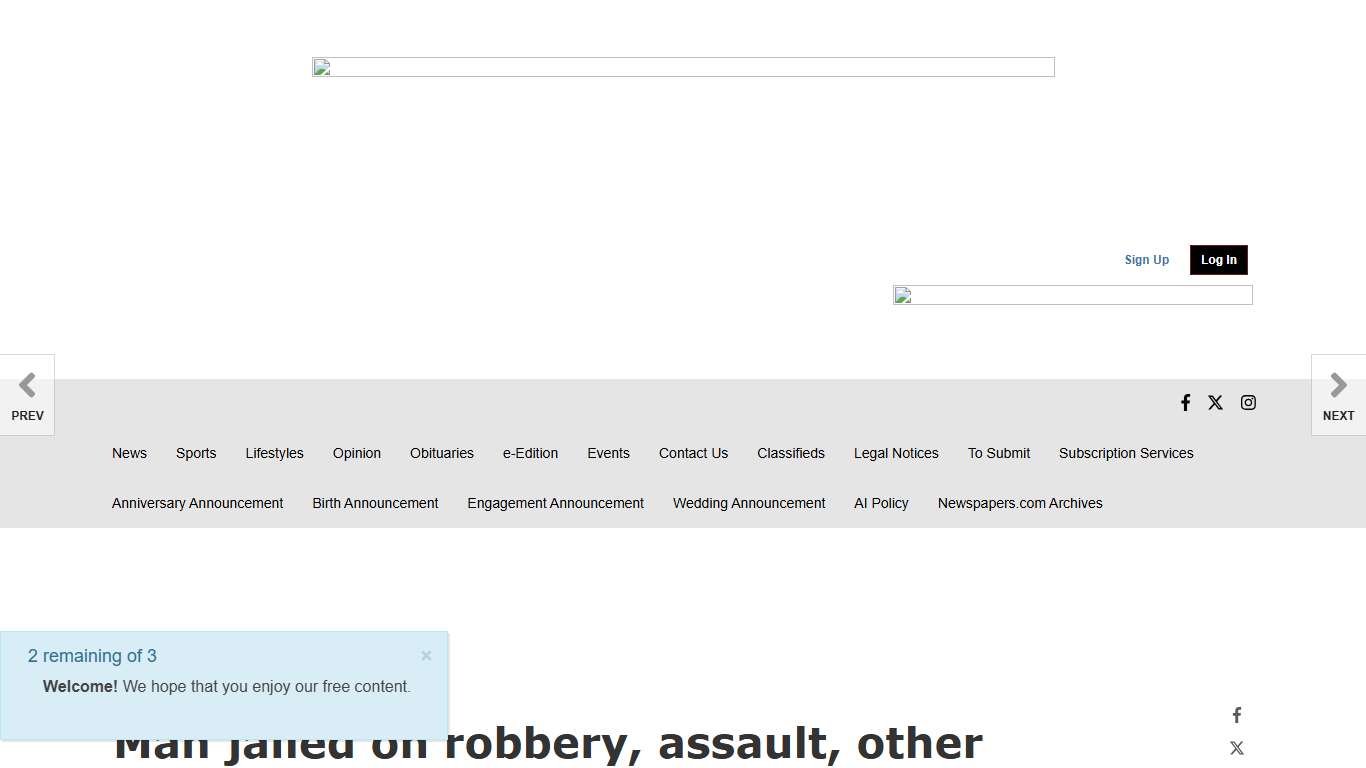Screen dimensions: 1366x768
Task: Share the article via the Facebook icon
Action: (x=1237, y=714)
